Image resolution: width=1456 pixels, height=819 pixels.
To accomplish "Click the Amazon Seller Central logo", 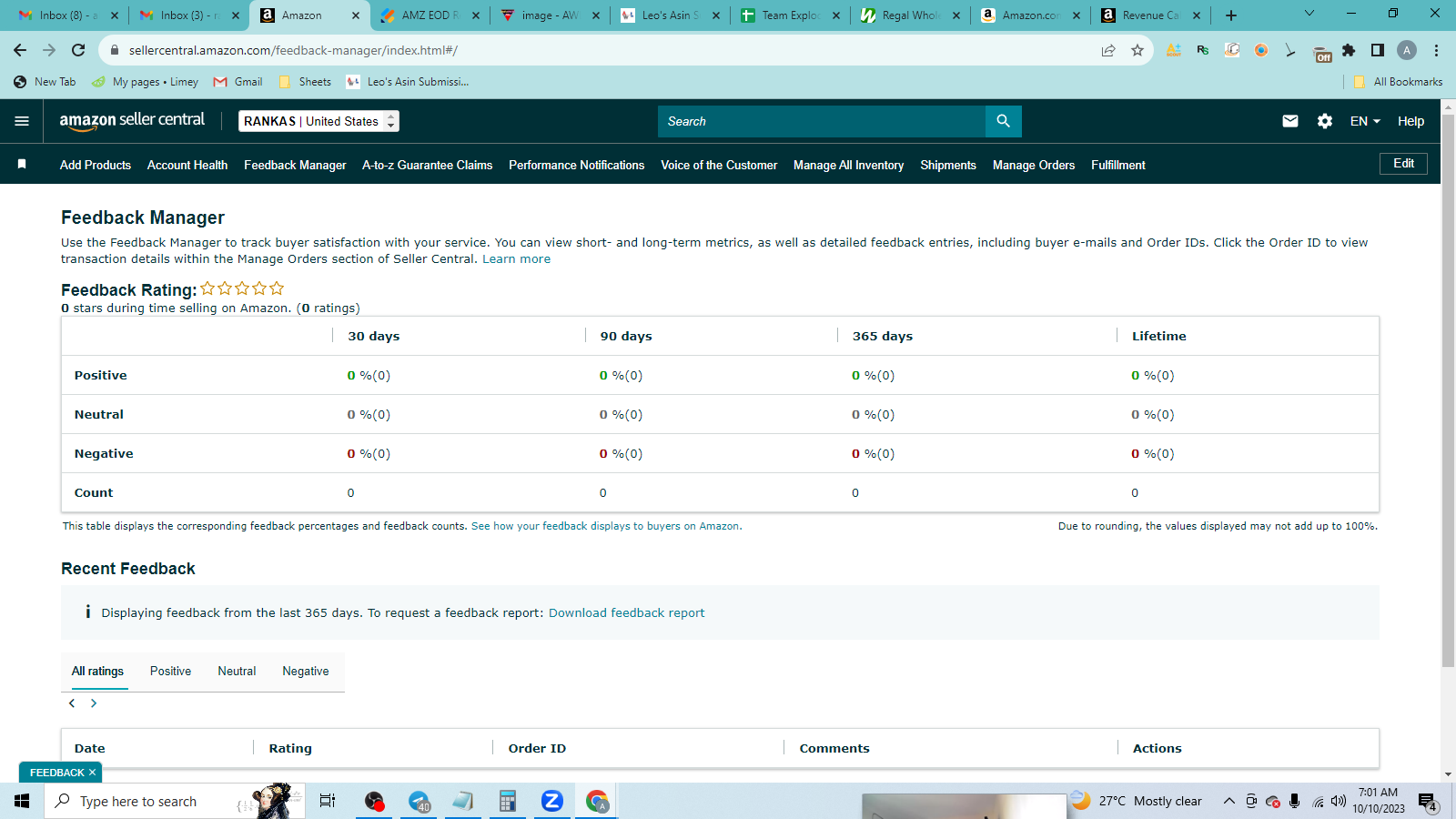I will click(132, 121).
